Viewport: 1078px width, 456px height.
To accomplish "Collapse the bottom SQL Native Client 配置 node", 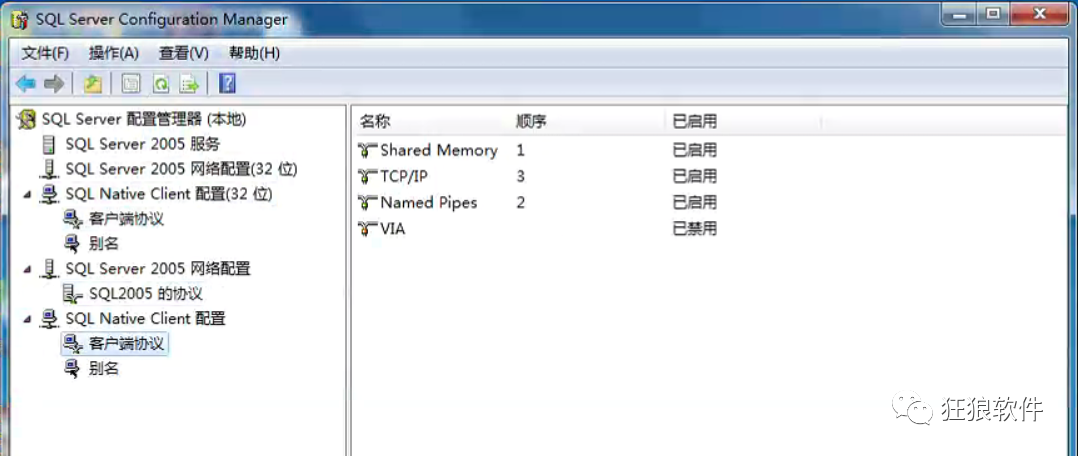I will point(28,319).
